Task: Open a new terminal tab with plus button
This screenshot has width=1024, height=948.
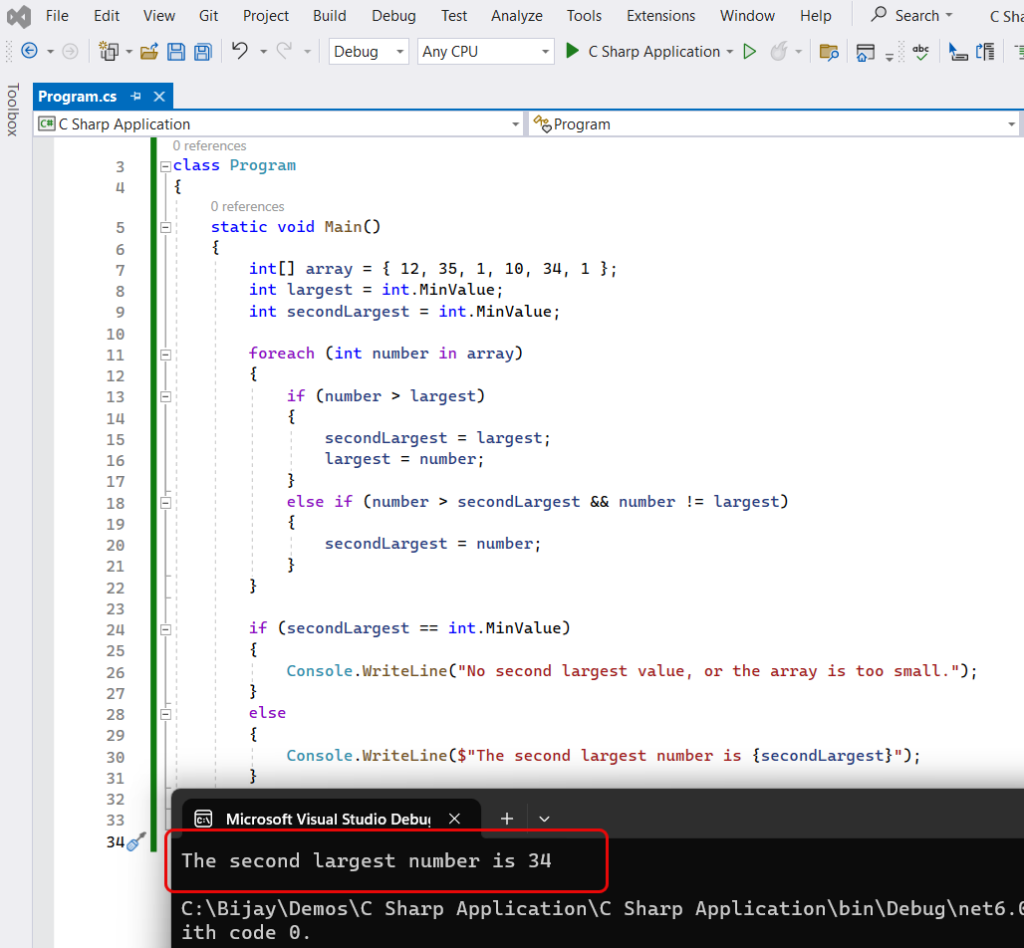Action: tap(506, 818)
